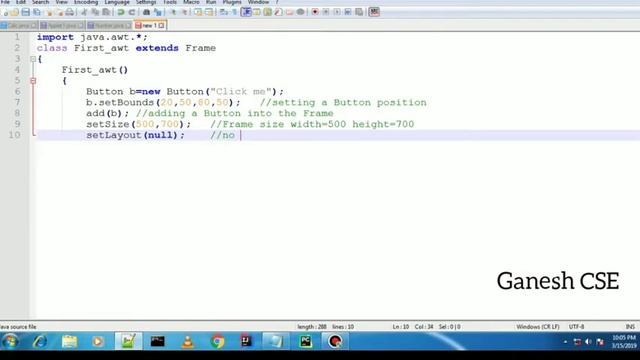Click the Print toolbar icon
This screenshot has width=640, height=360.
click(70, 12)
